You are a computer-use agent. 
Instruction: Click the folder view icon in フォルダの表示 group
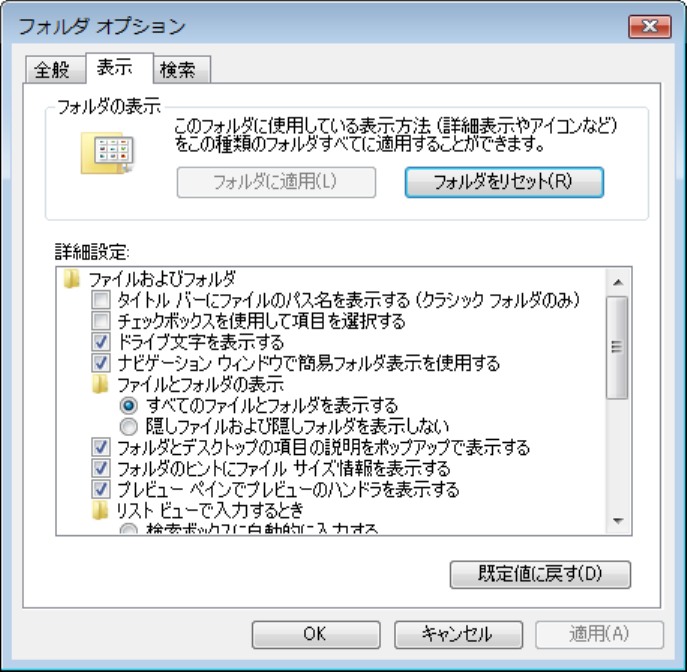[x=107, y=153]
